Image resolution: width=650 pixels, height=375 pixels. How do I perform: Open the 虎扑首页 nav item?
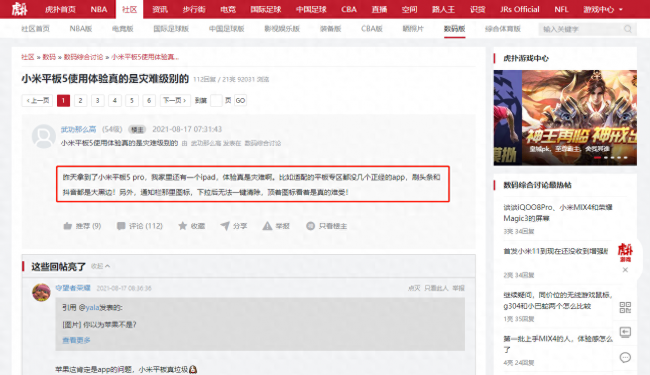pyautogui.click(x=60, y=9)
